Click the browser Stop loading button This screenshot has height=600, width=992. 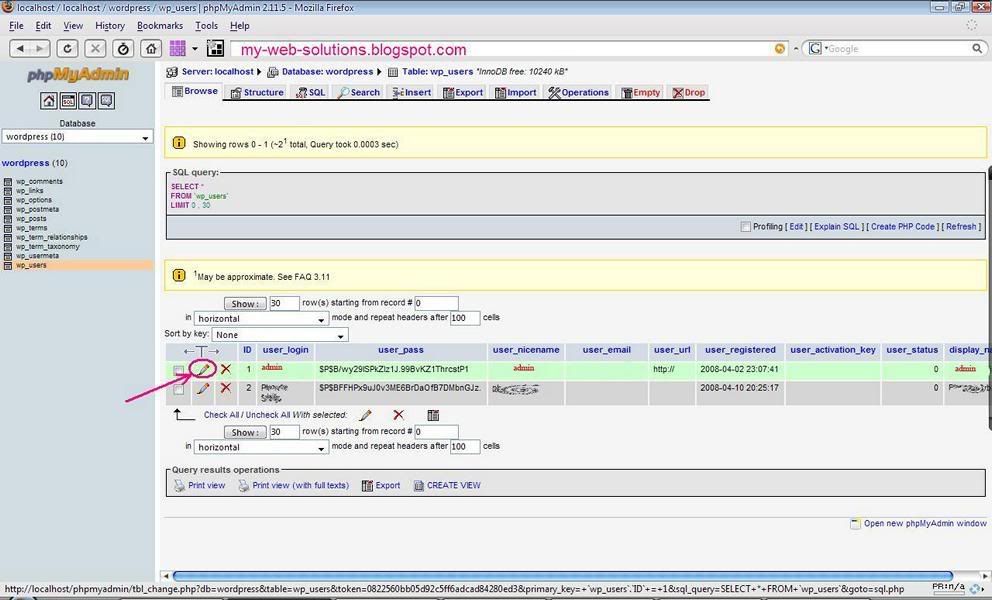point(95,48)
